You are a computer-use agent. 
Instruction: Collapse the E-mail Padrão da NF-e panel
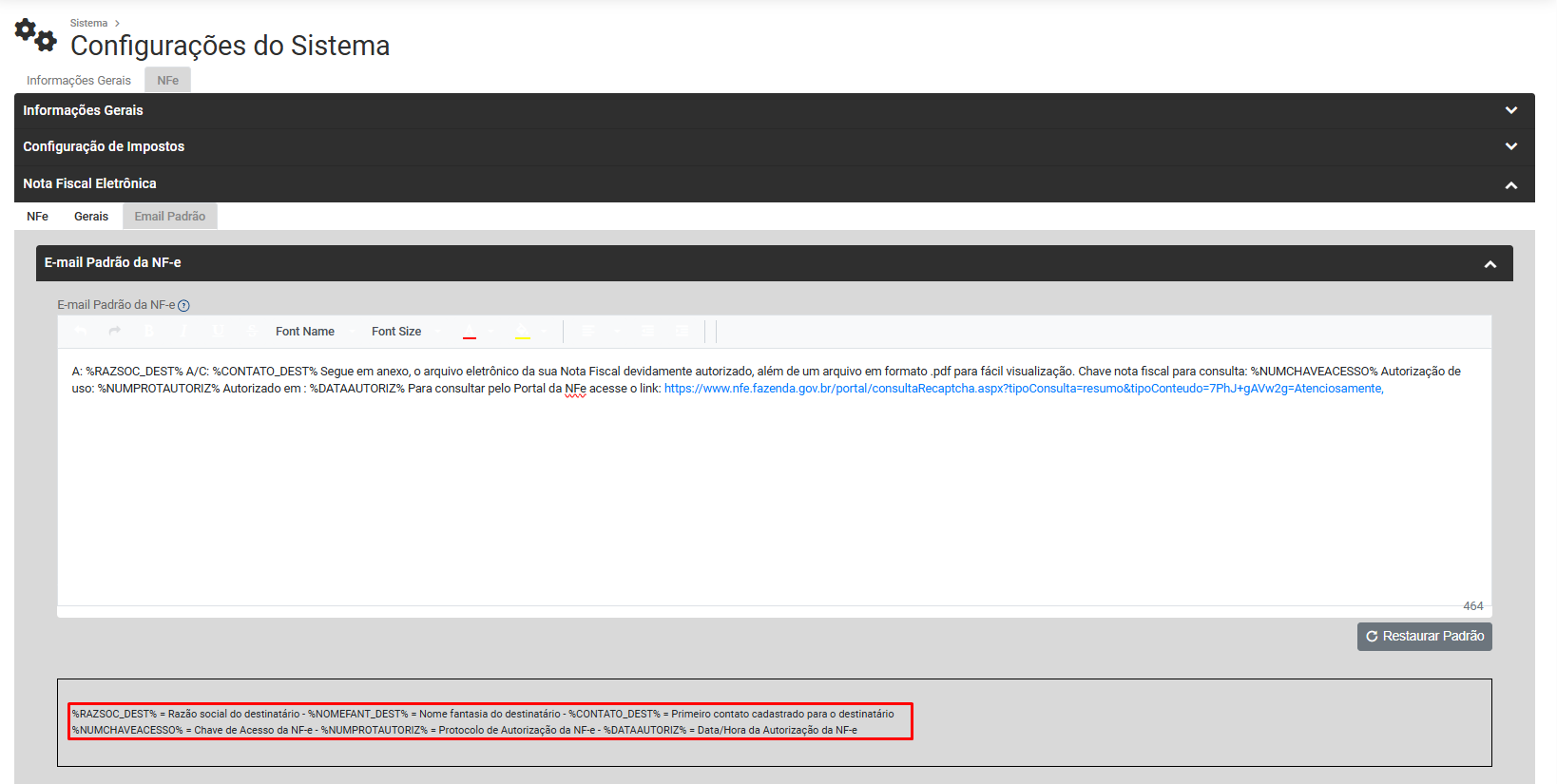click(x=1490, y=264)
